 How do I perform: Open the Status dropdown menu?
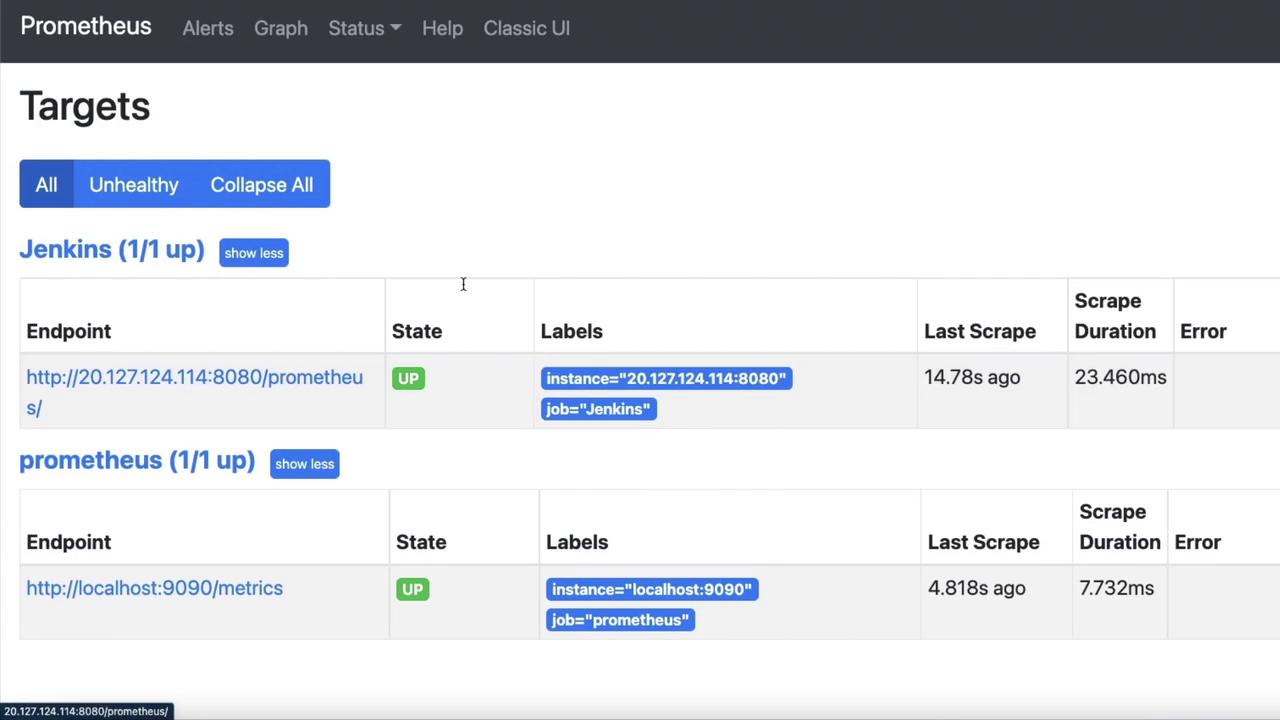(364, 28)
